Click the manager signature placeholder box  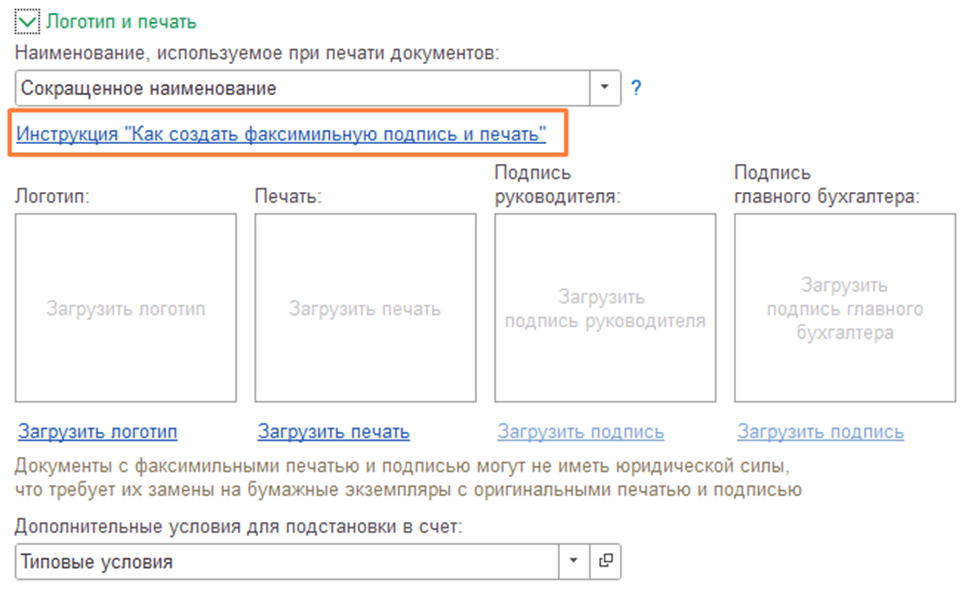[605, 308]
